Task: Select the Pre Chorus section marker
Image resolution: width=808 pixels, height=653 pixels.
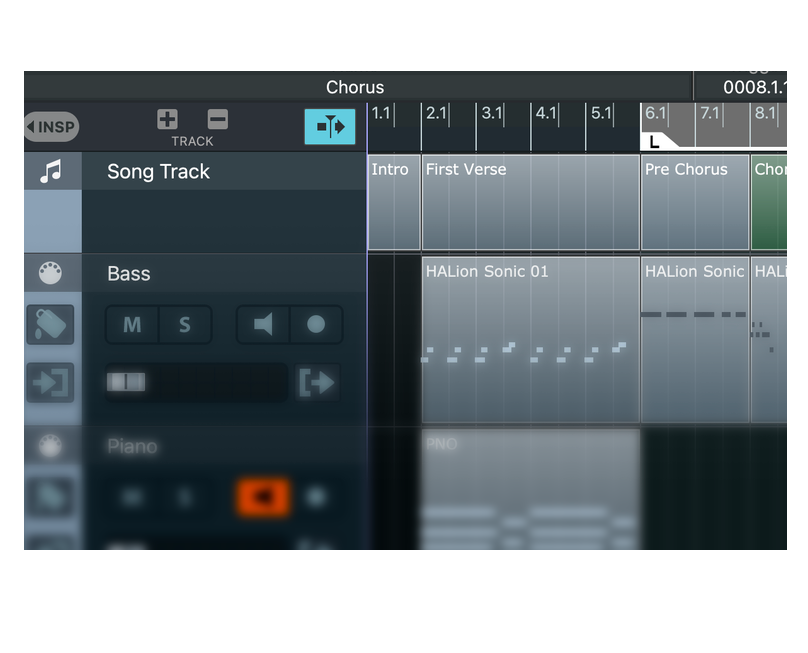Action: [x=694, y=200]
